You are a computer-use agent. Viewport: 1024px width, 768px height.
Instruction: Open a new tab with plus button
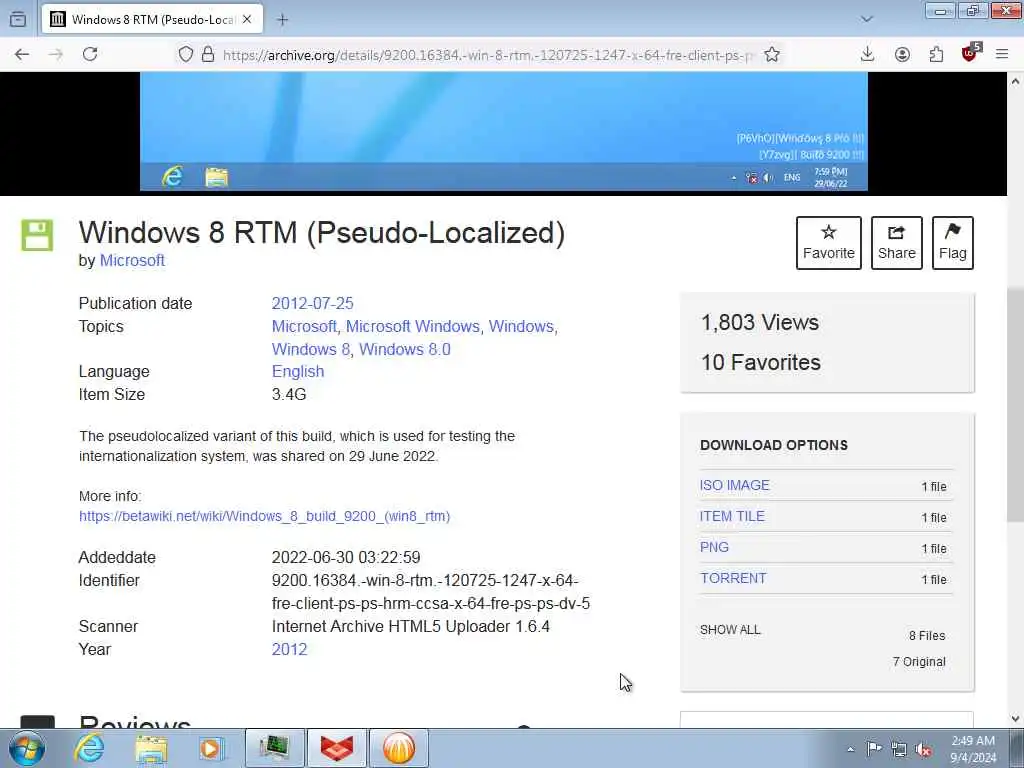[282, 20]
